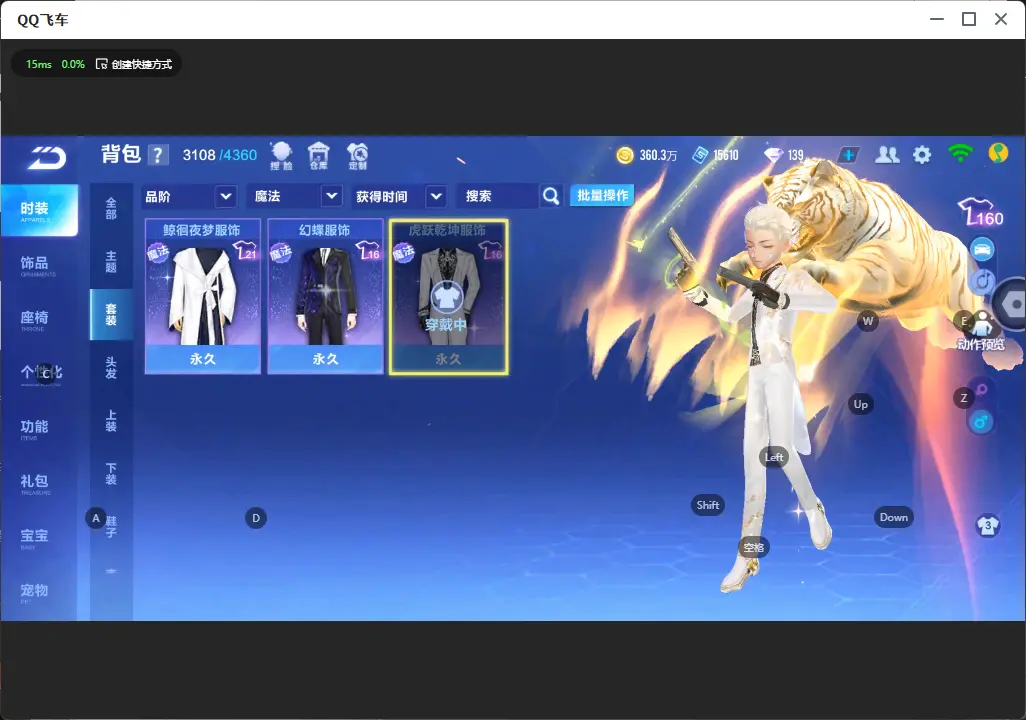1026x720 pixels.
Task: Select the 个性化 personalization tab
Action: [39, 374]
